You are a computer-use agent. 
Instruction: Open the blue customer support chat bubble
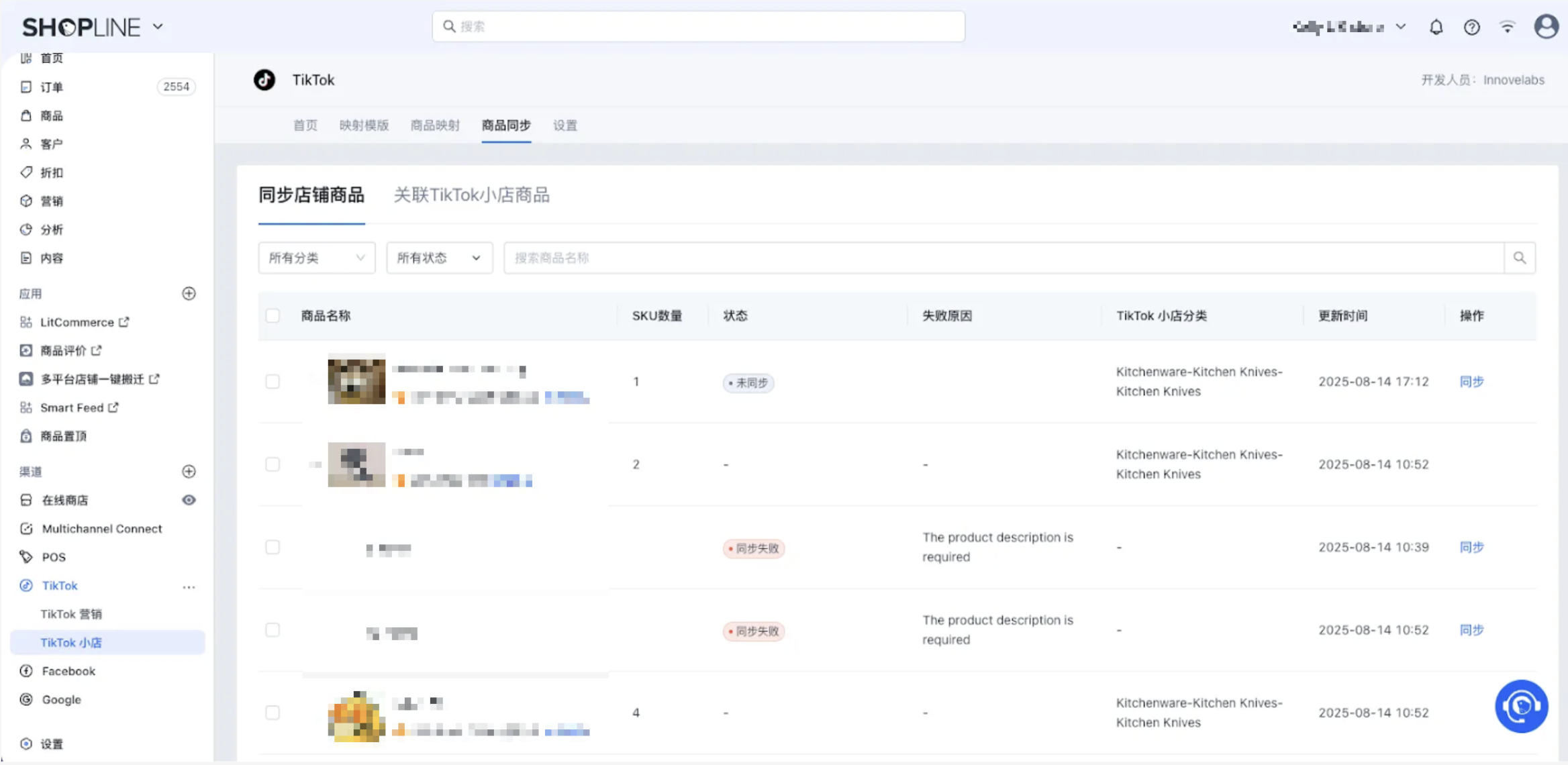pos(1521,706)
